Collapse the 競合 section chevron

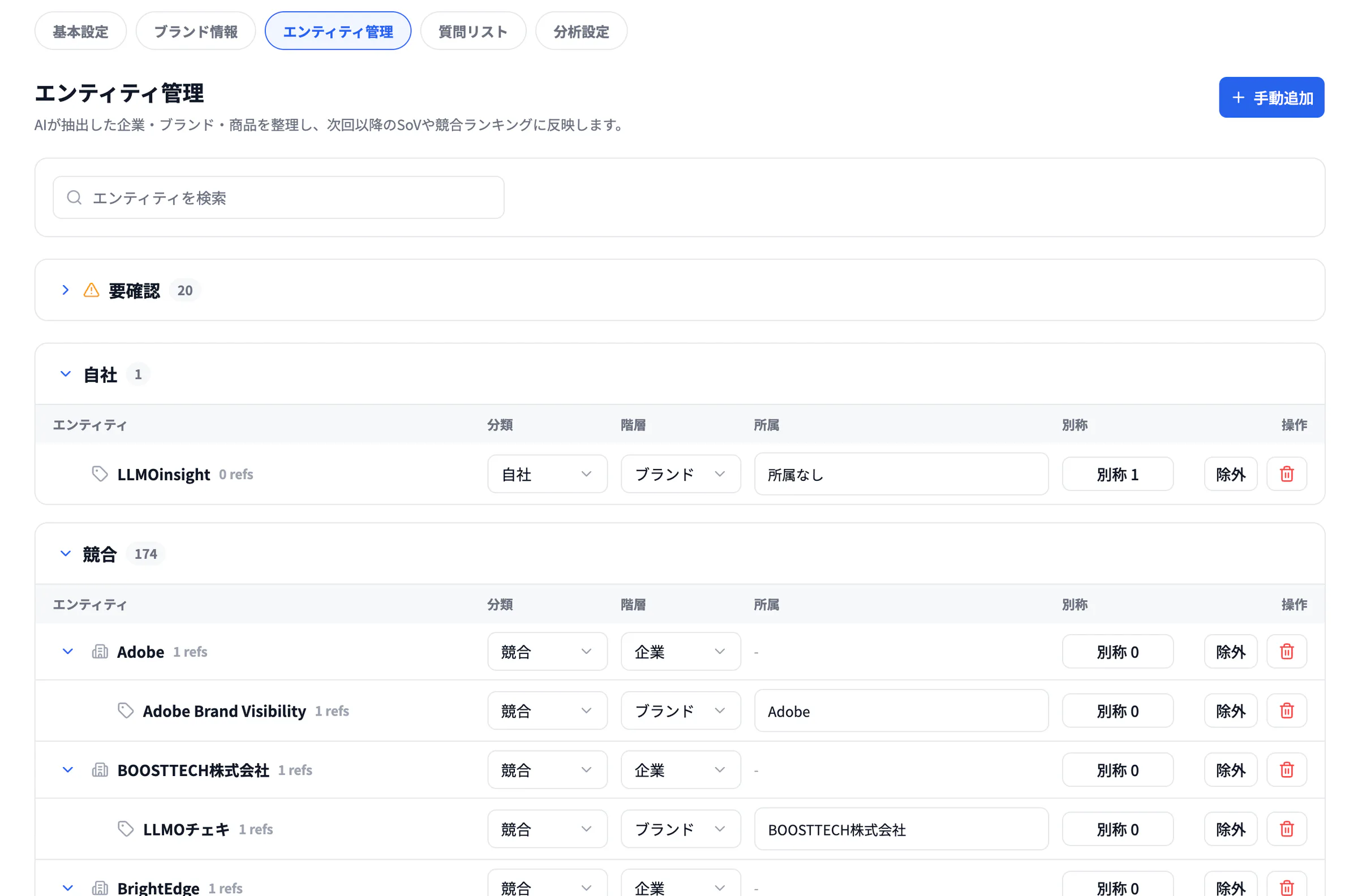point(66,553)
